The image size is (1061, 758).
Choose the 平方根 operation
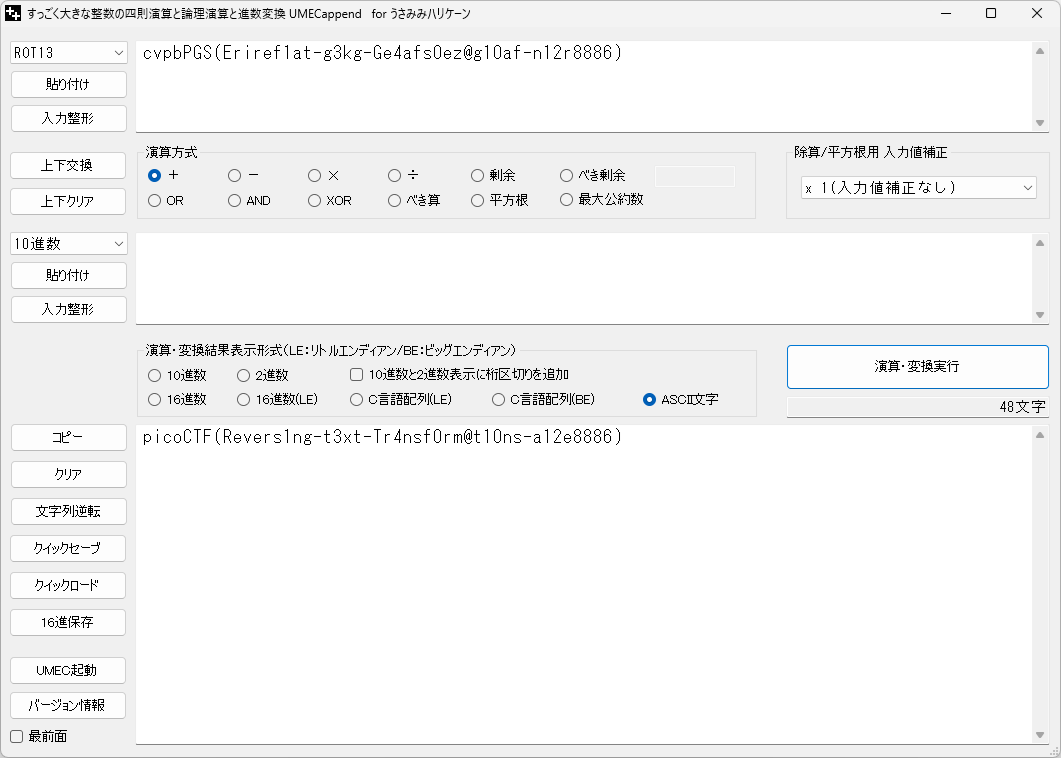coord(478,200)
